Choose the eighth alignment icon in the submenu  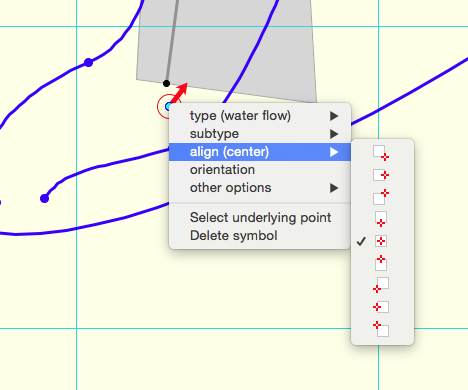tap(381, 307)
